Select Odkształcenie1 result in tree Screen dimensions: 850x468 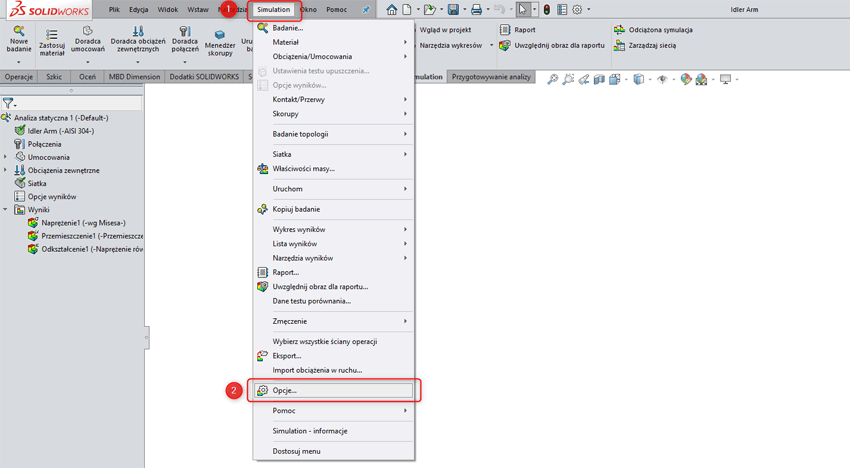pyautogui.click(x=86, y=249)
